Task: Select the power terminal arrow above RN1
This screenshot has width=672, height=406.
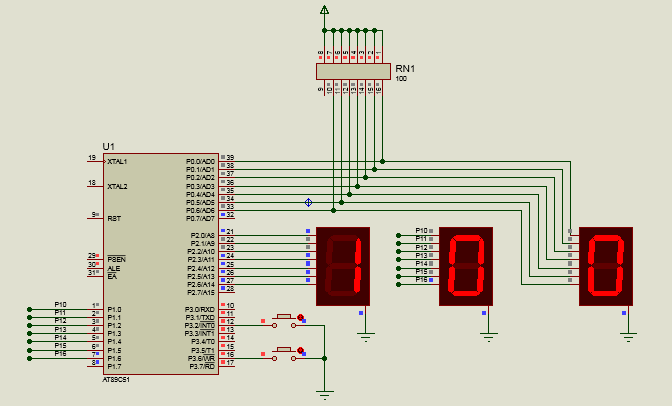Action: point(324,10)
